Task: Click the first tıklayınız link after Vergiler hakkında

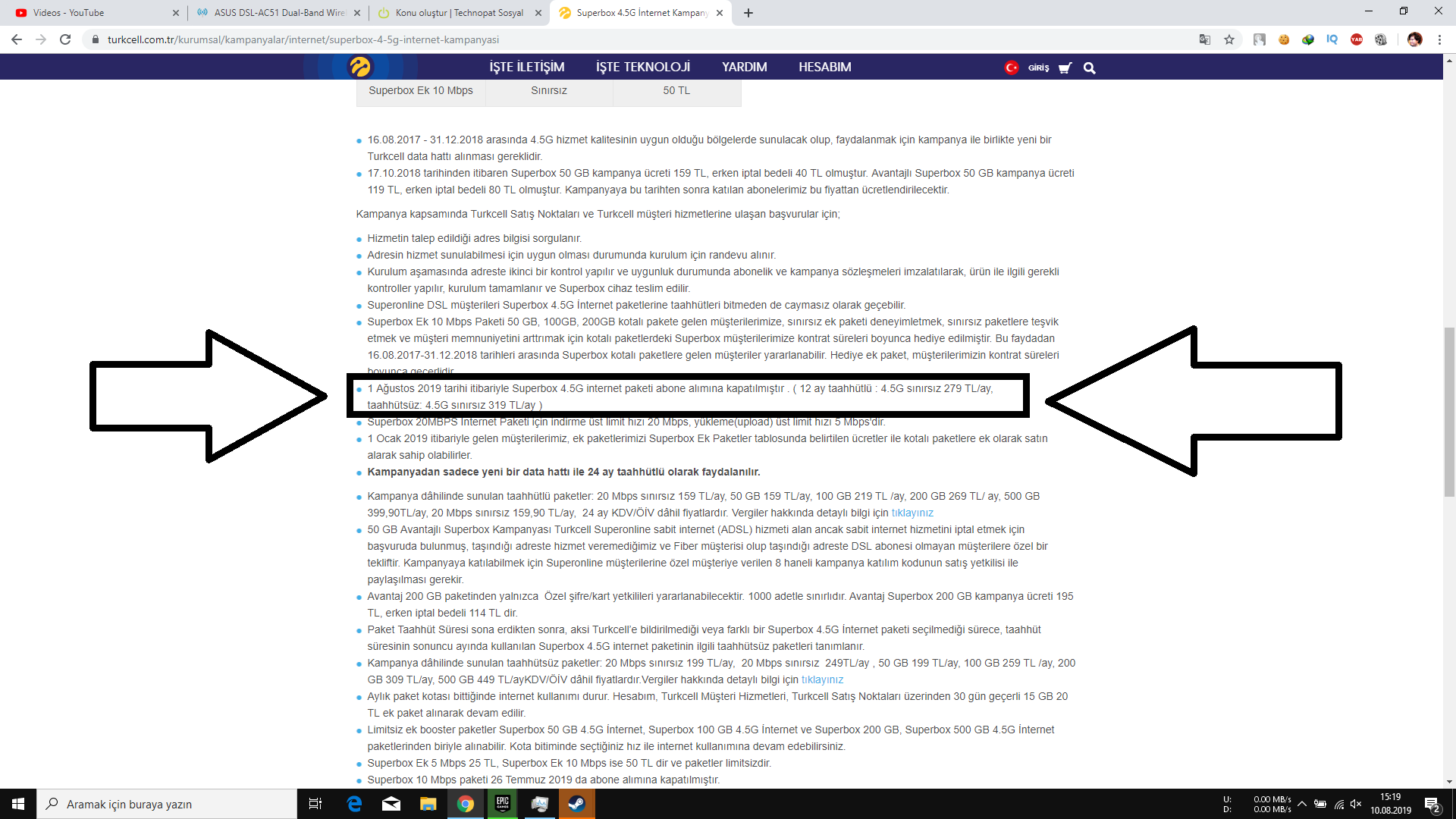Action: [912, 513]
